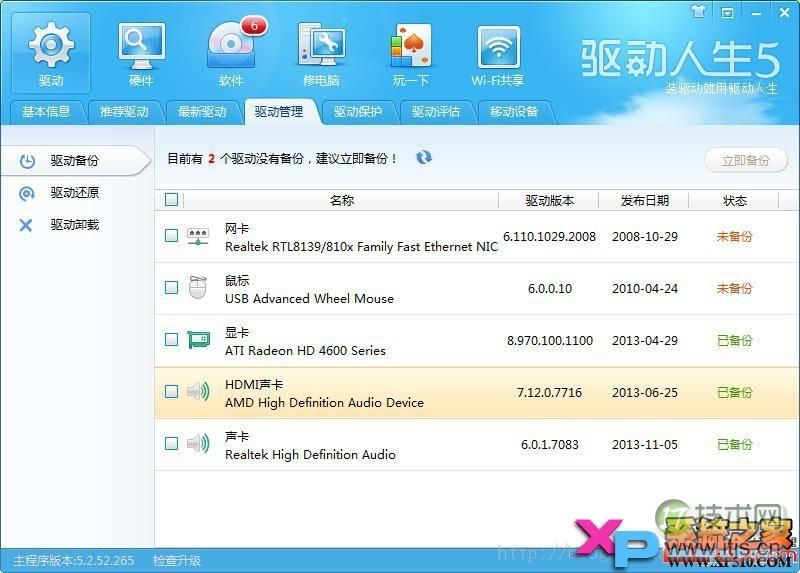Image resolution: width=800 pixels, height=573 pixels.
Task: Click the Realtek RTL8139/810x Family Fast Ethernet NIC name
Action: point(361,247)
